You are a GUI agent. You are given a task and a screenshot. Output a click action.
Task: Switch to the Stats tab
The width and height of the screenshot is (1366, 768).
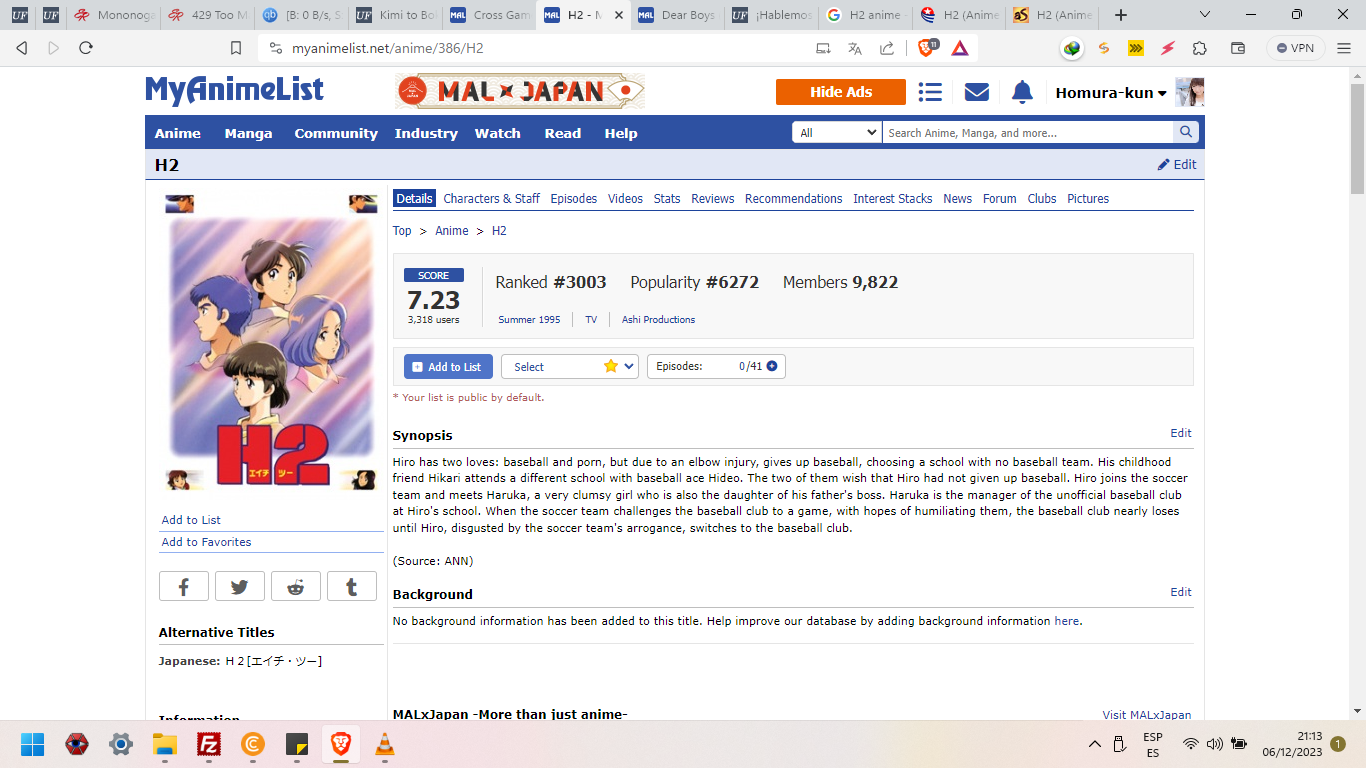[667, 198]
